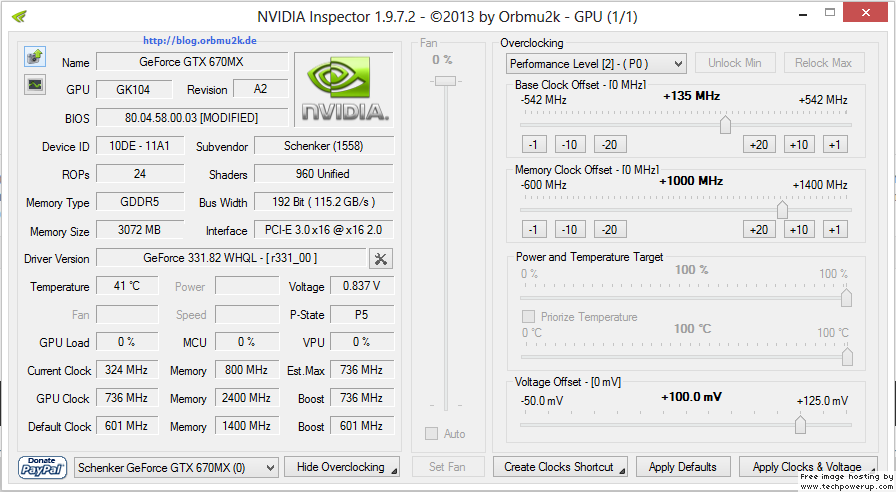The width and height of the screenshot is (896, 492).
Task: Click the PayPal Donate button
Action: [42, 467]
